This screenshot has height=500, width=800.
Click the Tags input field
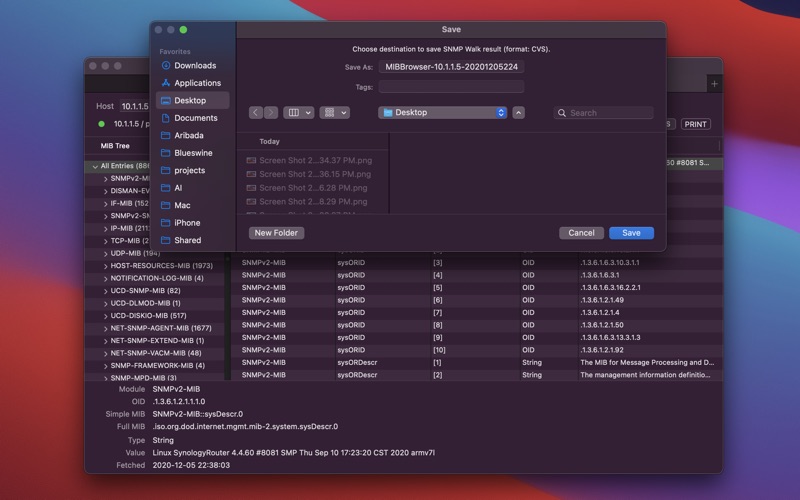coord(451,87)
